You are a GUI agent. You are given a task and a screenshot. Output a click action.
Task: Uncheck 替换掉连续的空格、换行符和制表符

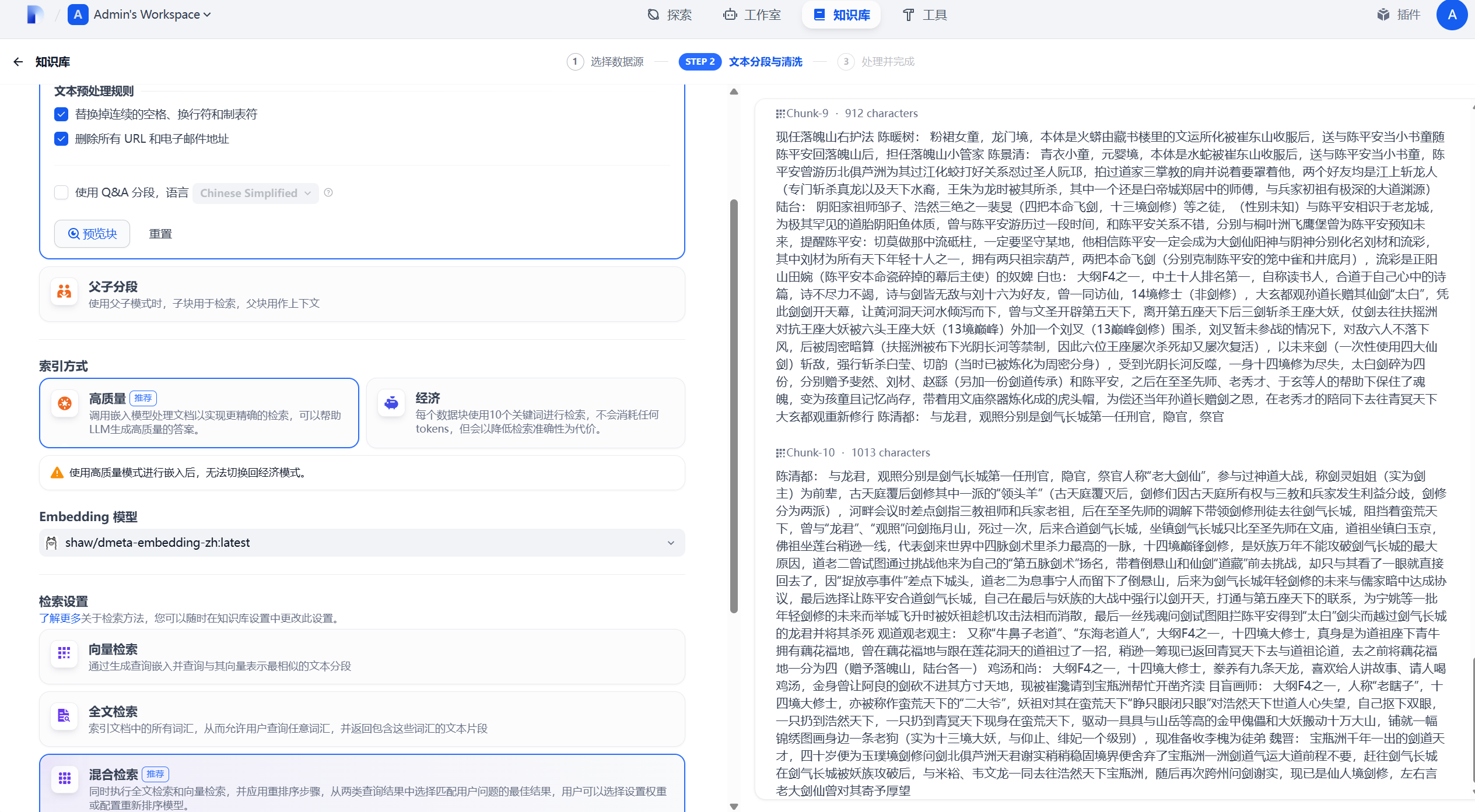coord(61,114)
